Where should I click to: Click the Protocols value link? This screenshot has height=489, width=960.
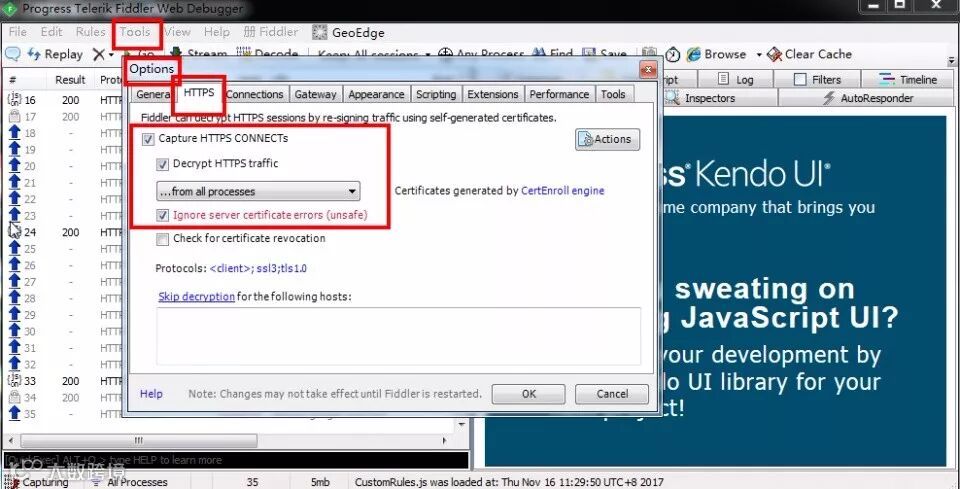point(258,269)
